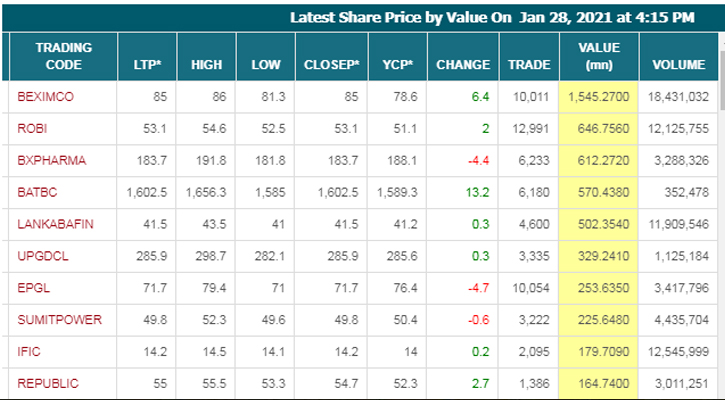
Task: Sort by the CLOSEP* column header
Action: [329, 65]
